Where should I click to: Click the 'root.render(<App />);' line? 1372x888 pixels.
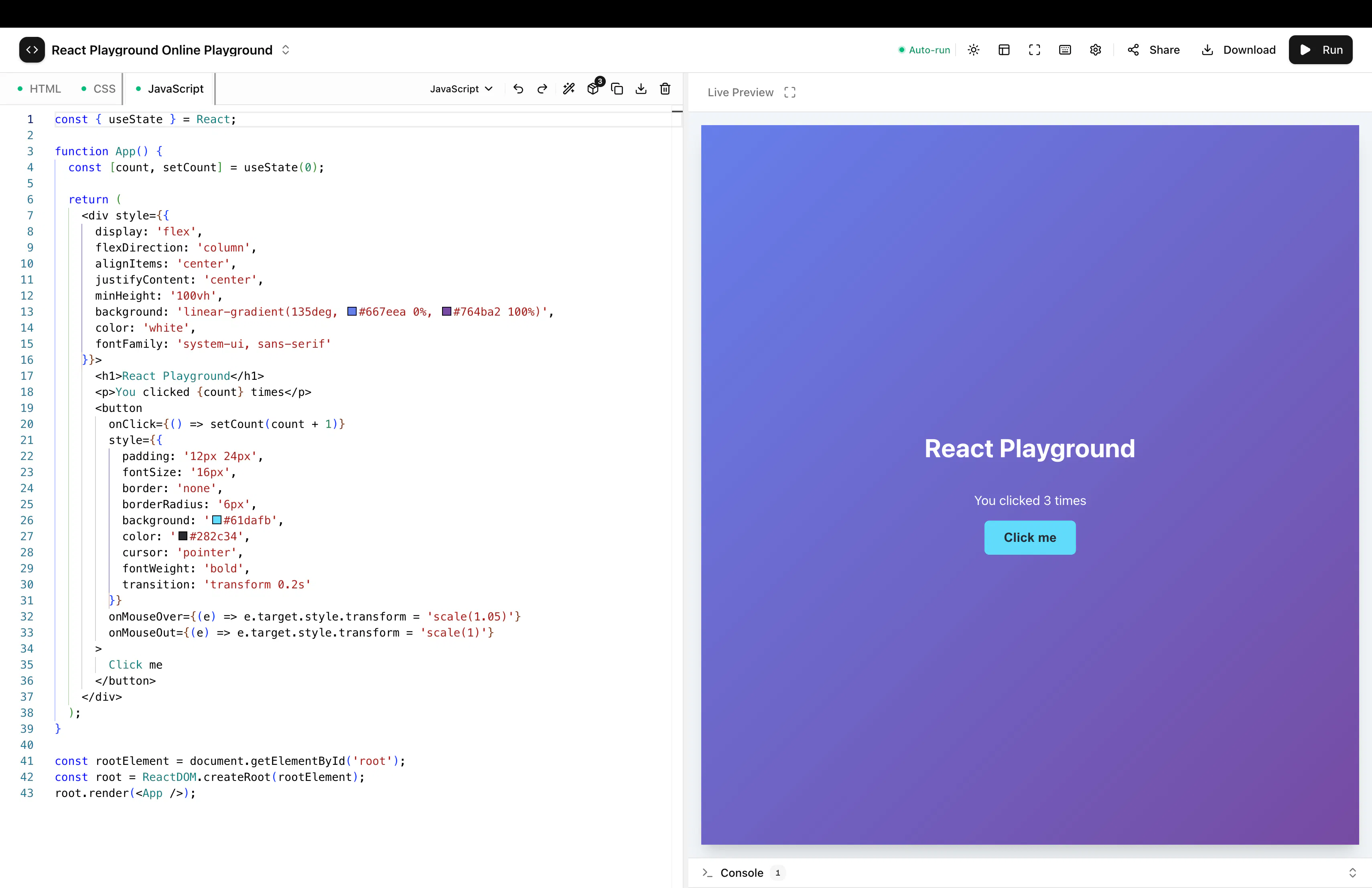pos(125,793)
